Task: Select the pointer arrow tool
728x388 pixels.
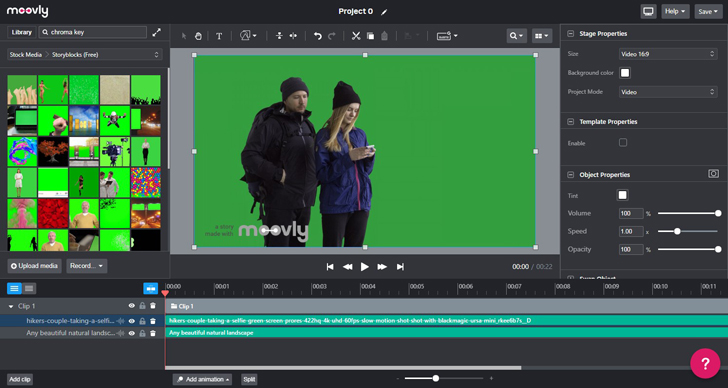Action: point(184,36)
